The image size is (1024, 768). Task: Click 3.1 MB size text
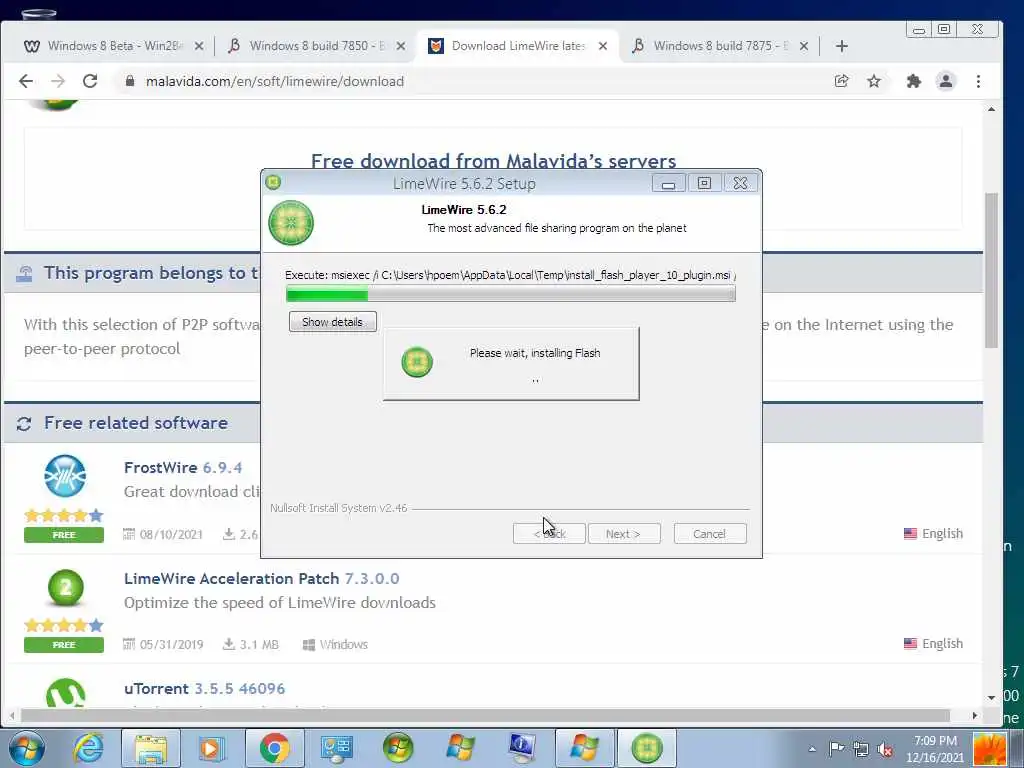pyautogui.click(x=259, y=645)
